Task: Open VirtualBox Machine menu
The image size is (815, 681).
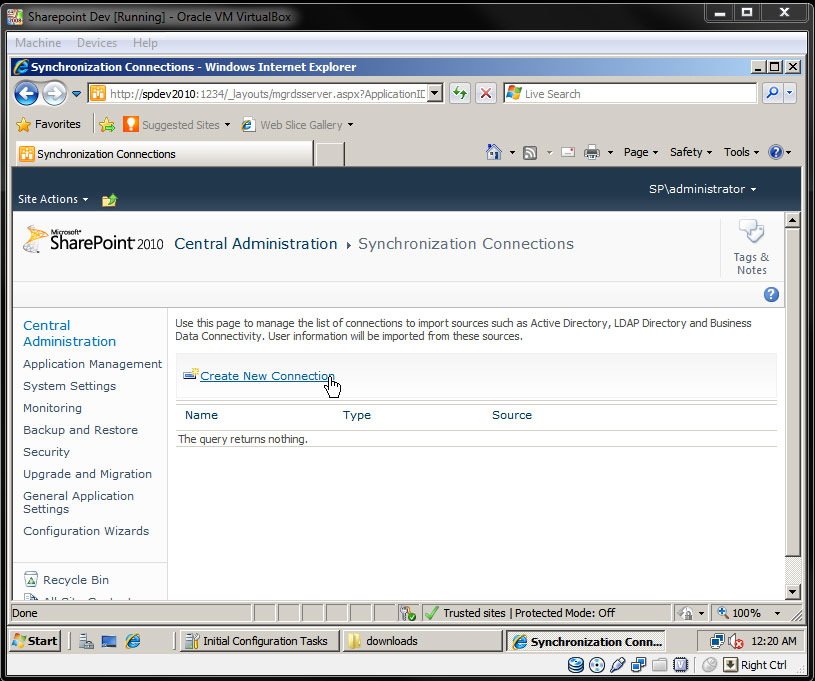Action: [38, 43]
